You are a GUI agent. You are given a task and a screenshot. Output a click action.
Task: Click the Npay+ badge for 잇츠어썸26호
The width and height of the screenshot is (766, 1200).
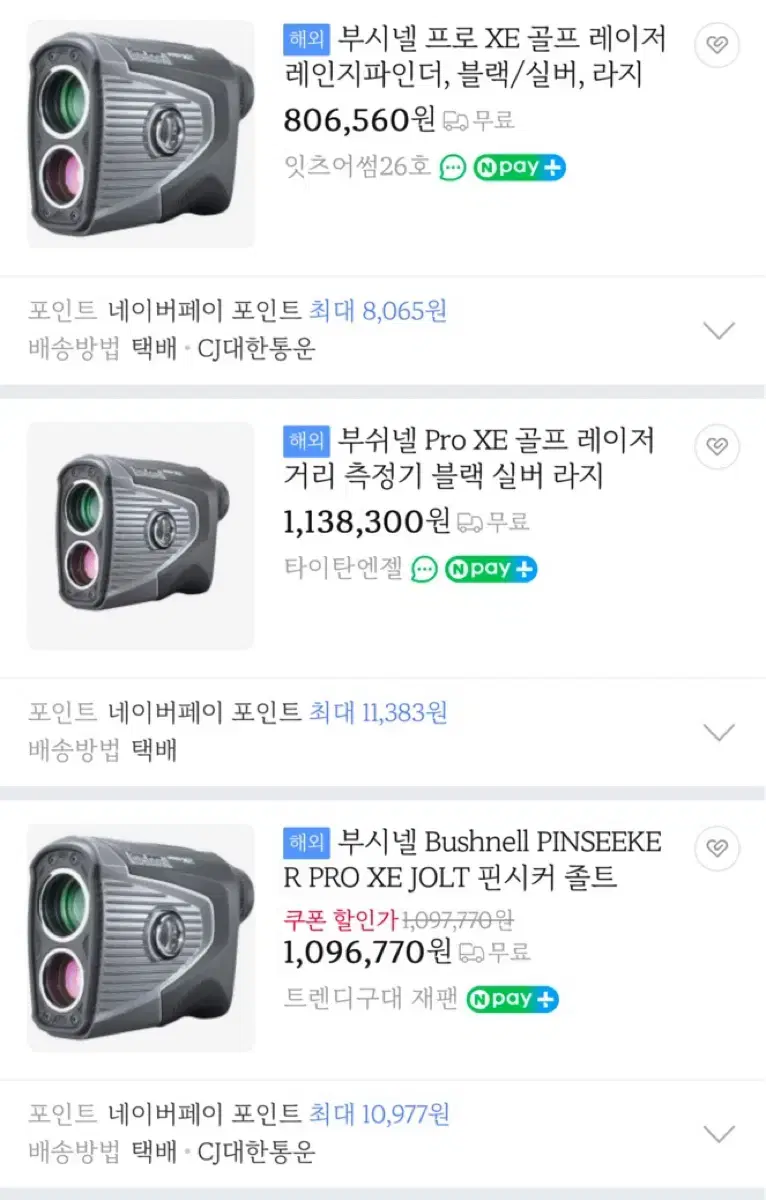tap(519, 168)
